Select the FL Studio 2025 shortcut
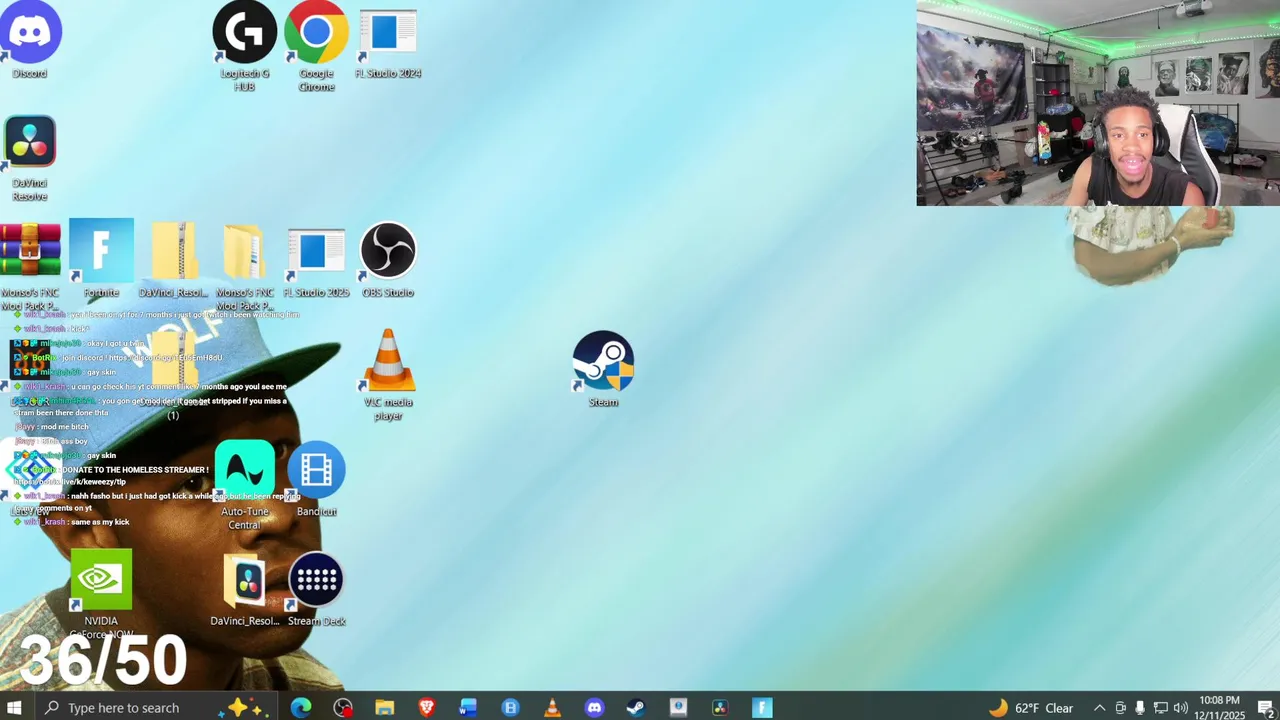 coord(316,262)
